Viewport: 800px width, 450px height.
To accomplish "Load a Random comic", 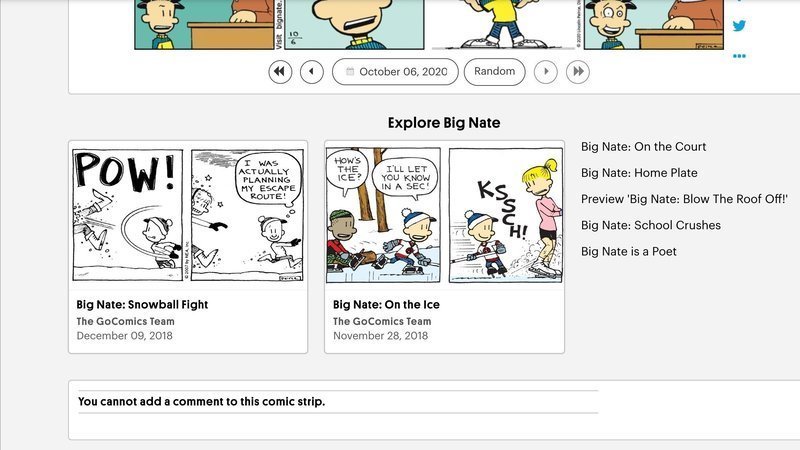I will tap(494, 71).
